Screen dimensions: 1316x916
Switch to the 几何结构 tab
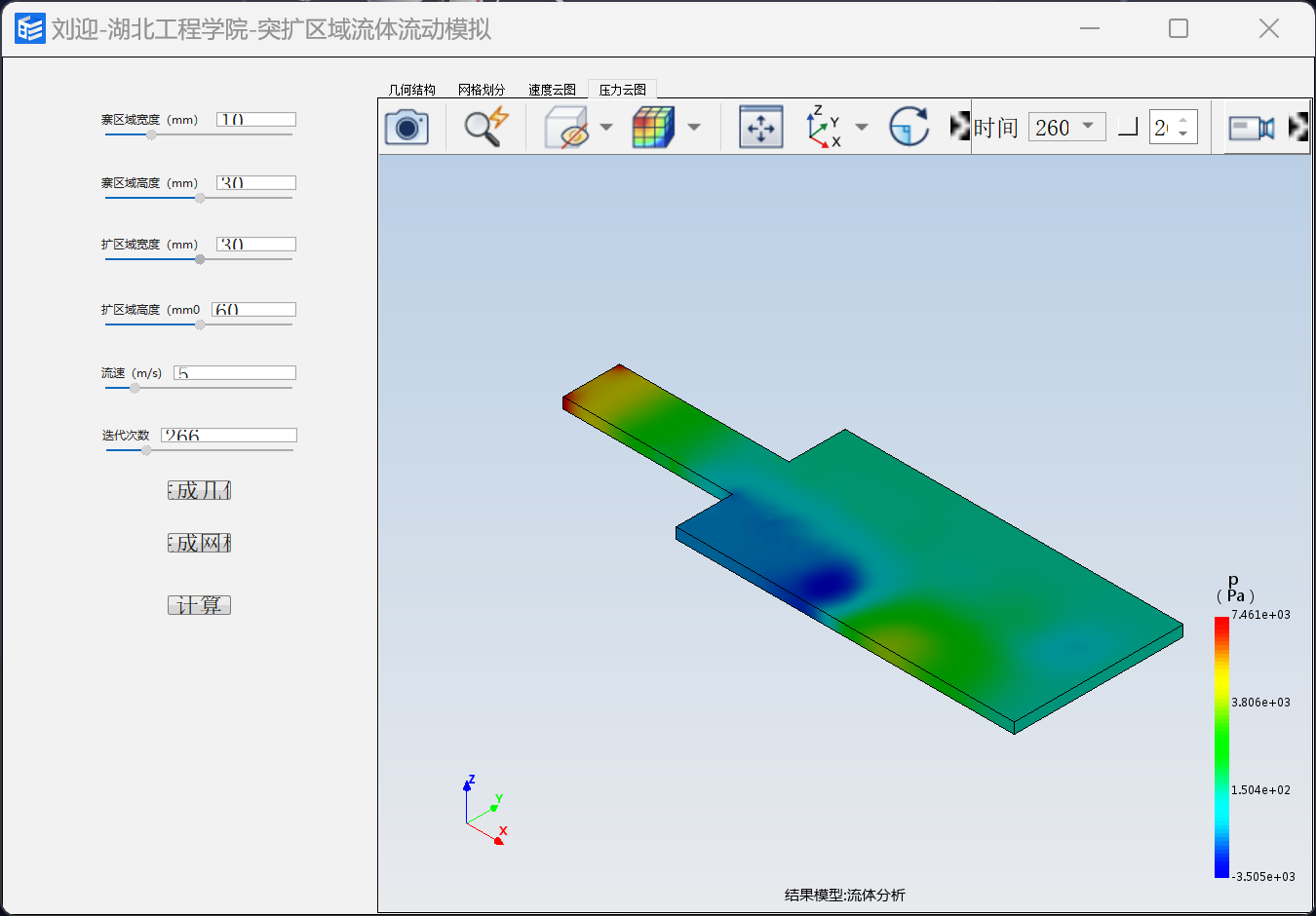coord(412,90)
